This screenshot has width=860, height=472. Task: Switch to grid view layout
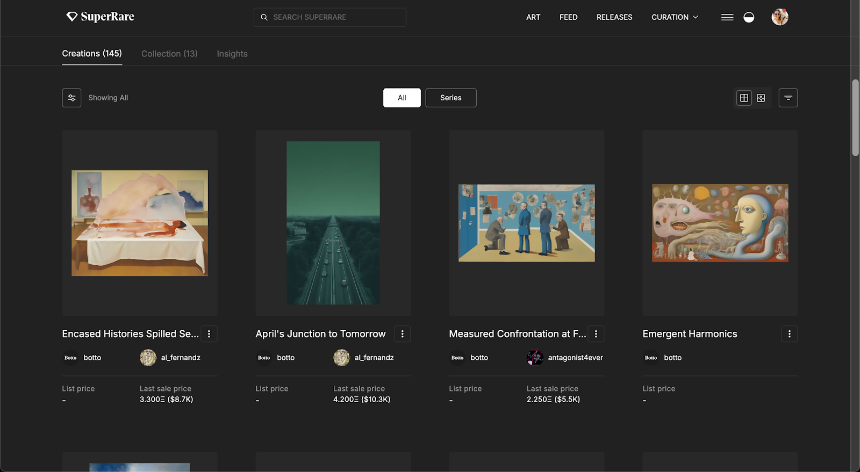tap(744, 98)
